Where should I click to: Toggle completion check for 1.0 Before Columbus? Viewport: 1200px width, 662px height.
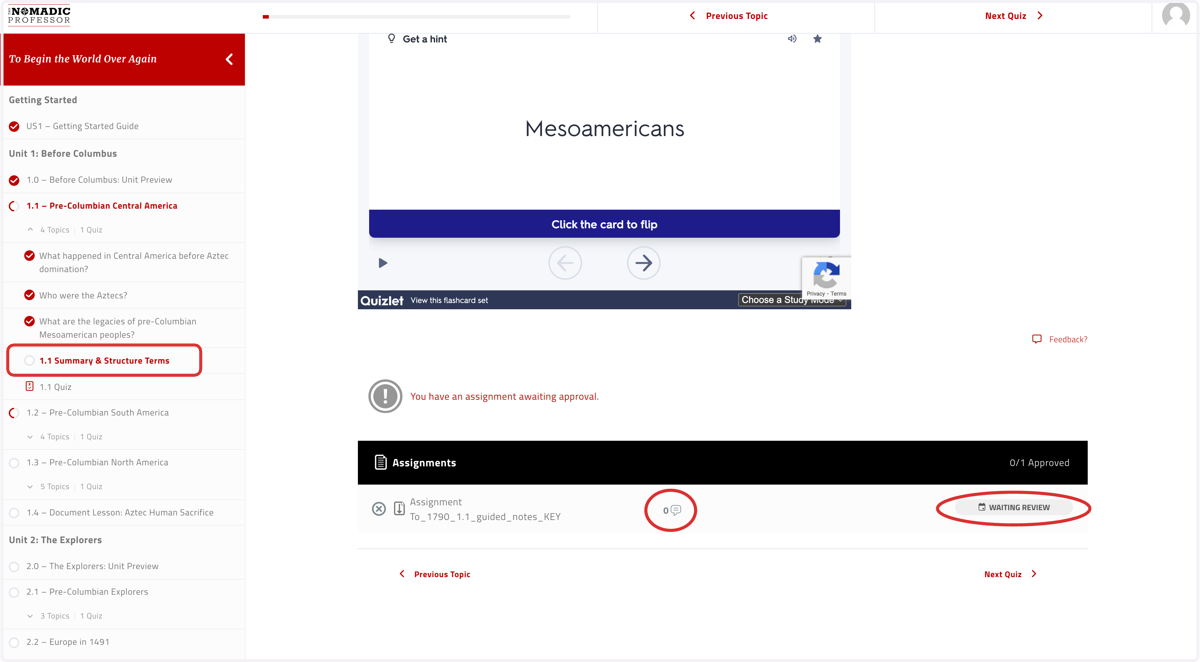(x=14, y=181)
